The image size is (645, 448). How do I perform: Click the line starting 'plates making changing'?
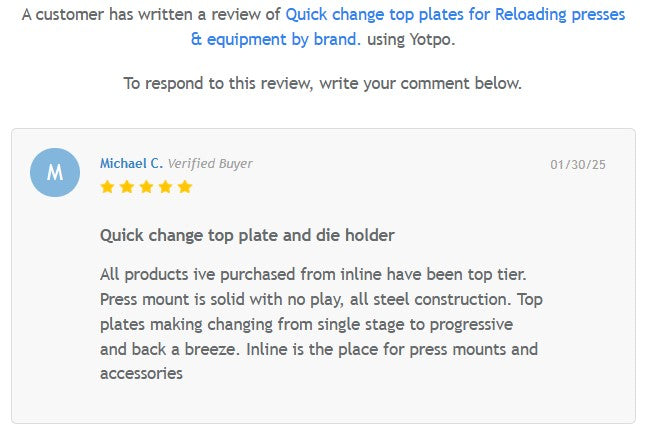click(306, 324)
